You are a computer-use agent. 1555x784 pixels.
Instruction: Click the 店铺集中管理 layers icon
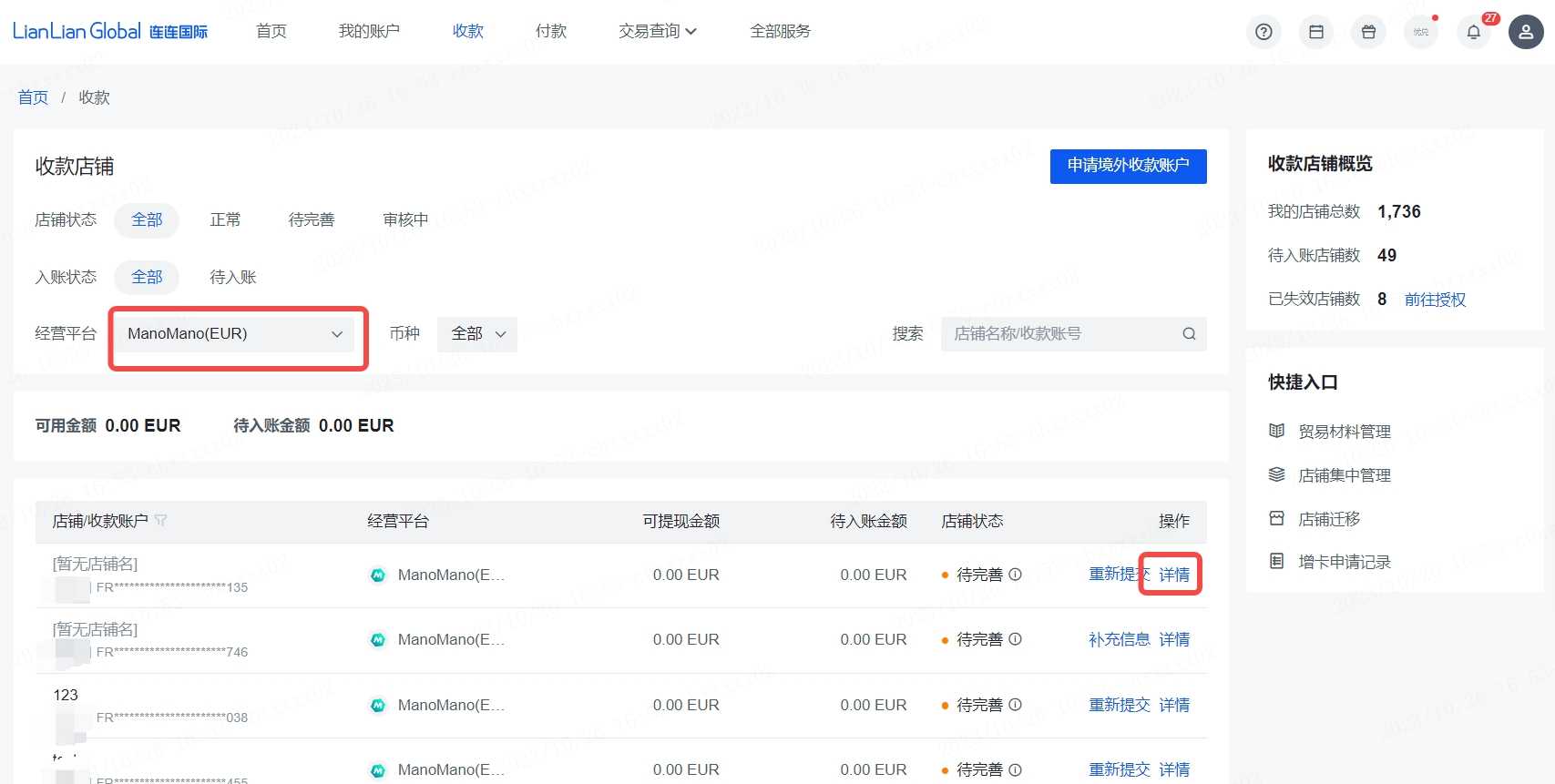(1277, 474)
